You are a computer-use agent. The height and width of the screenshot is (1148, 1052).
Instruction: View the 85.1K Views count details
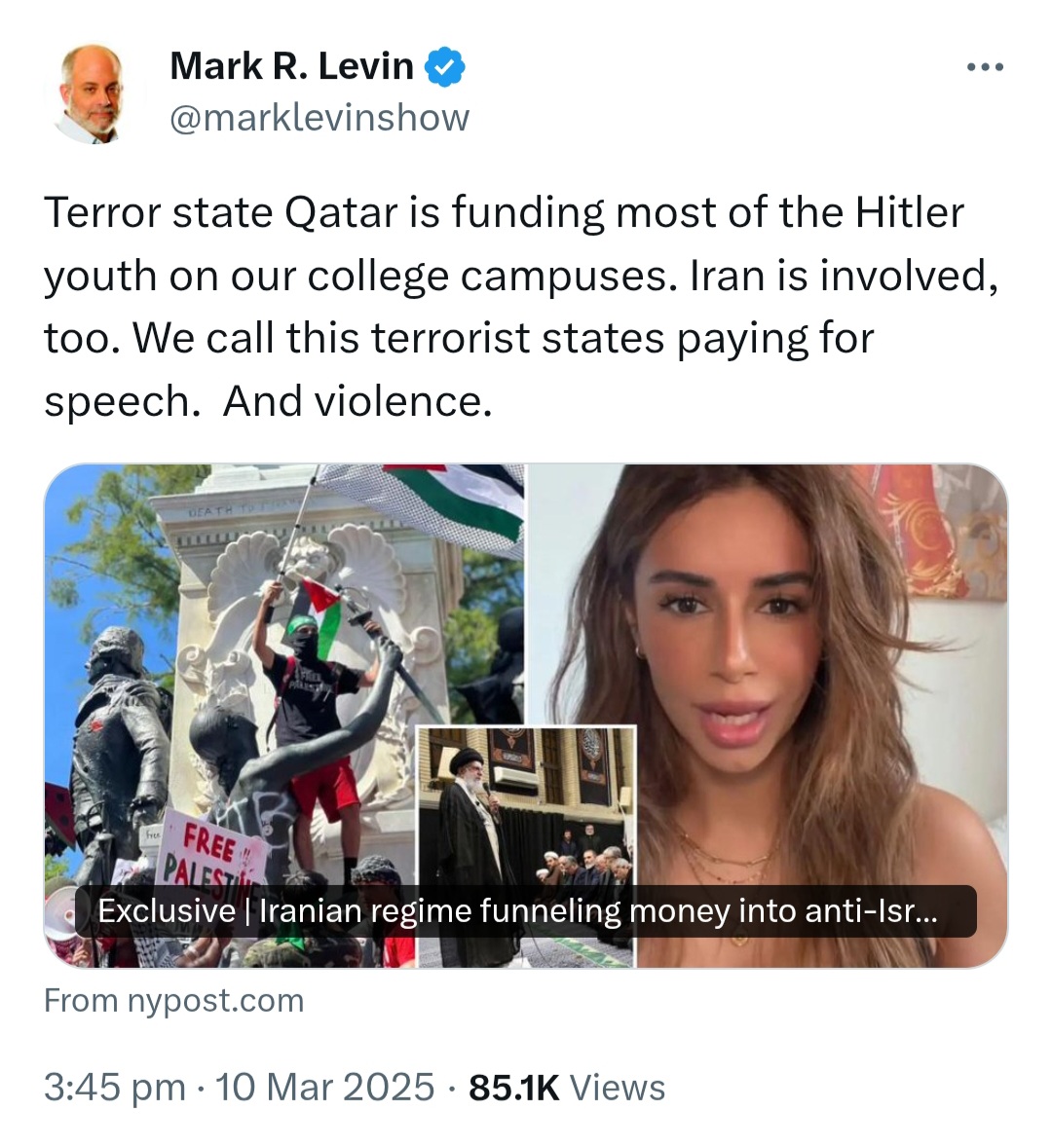click(x=567, y=1087)
